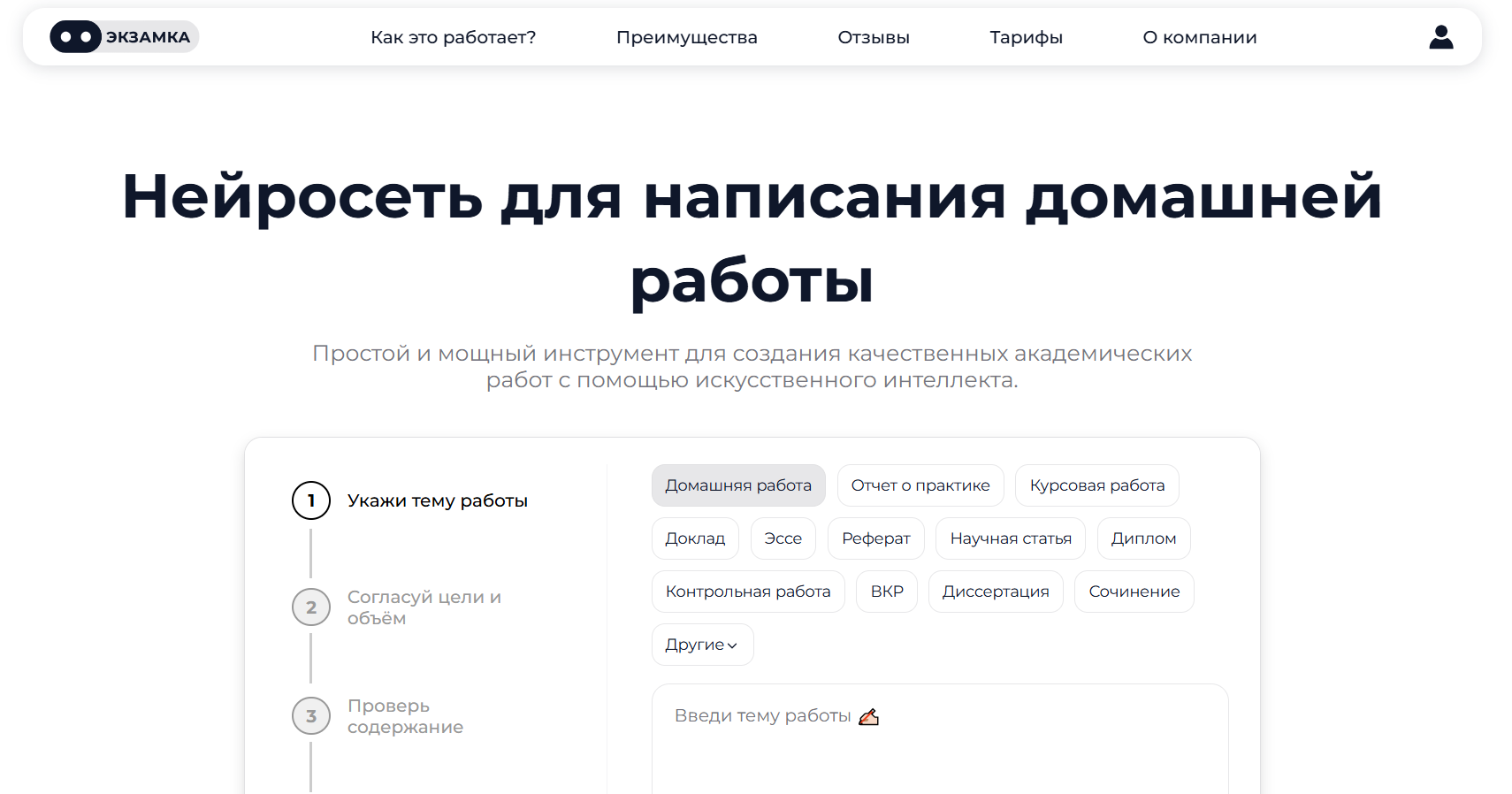Expand the Другие dropdown
This screenshot has height=794, width=1512.
click(702, 645)
